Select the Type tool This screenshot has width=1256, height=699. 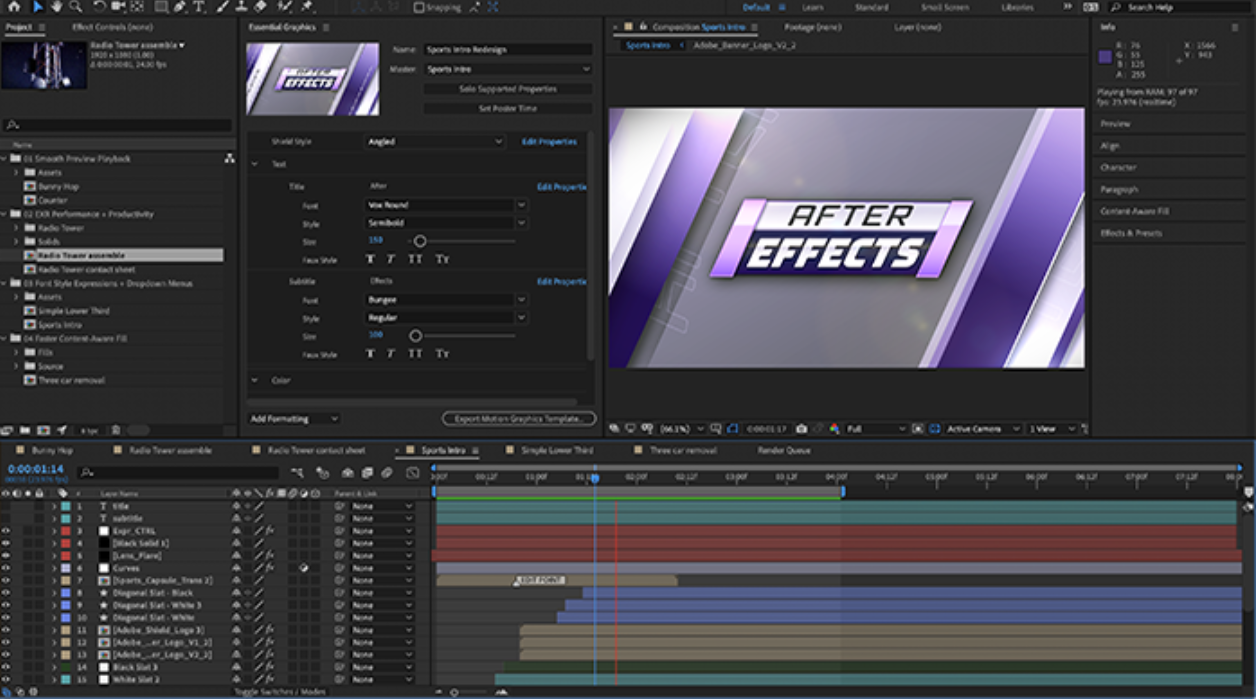click(x=199, y=7)
